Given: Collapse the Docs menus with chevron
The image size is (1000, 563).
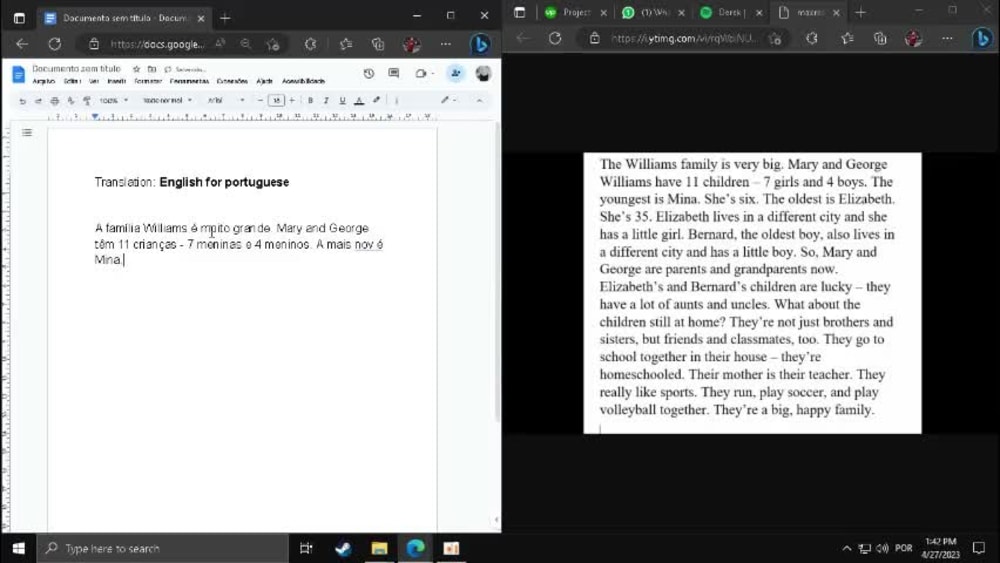Looking at the screenshot, I should [480, 101].
